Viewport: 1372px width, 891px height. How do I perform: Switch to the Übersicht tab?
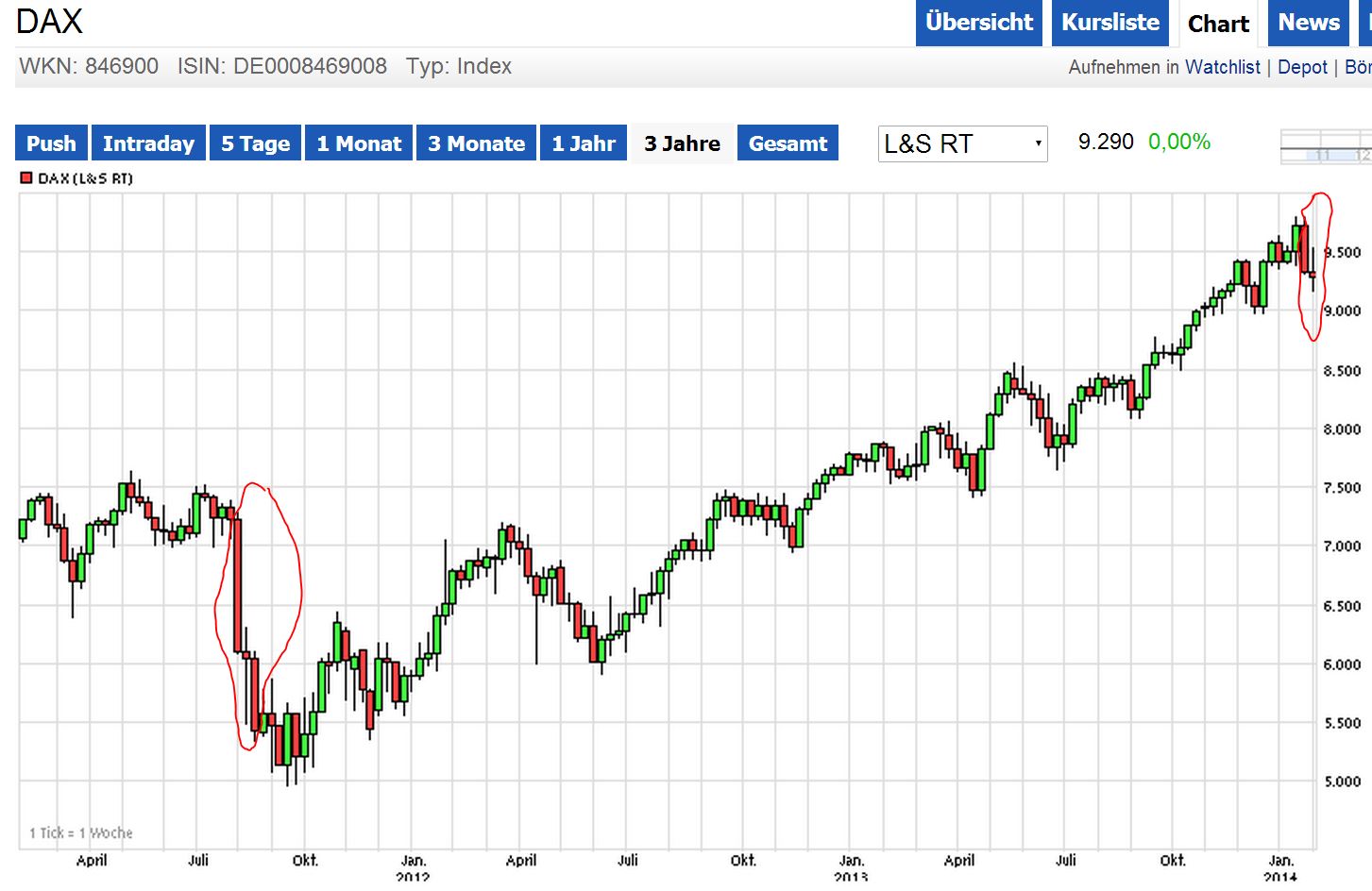[978, 23]
